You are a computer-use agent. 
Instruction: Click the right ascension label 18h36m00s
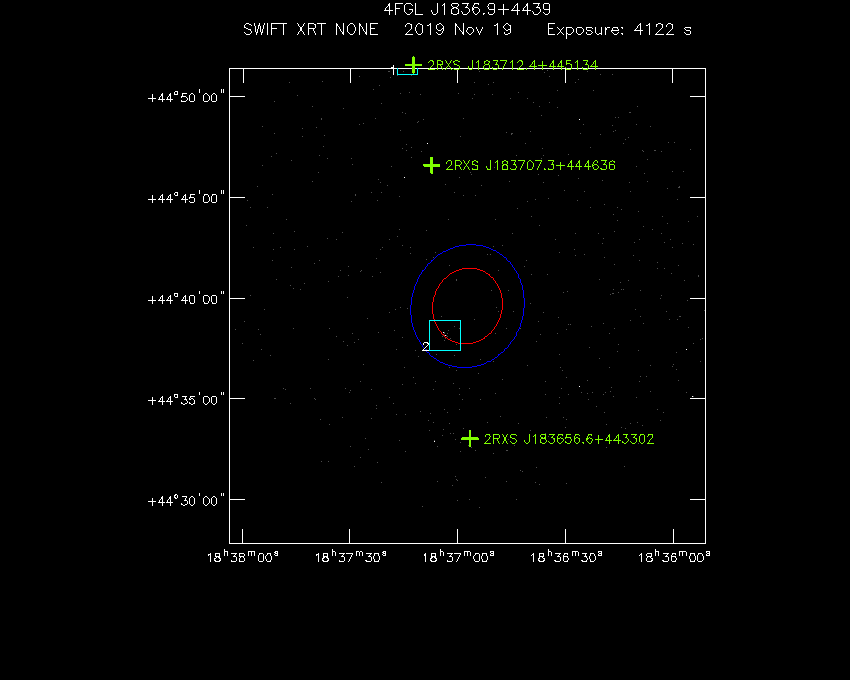tap(674, 557)
